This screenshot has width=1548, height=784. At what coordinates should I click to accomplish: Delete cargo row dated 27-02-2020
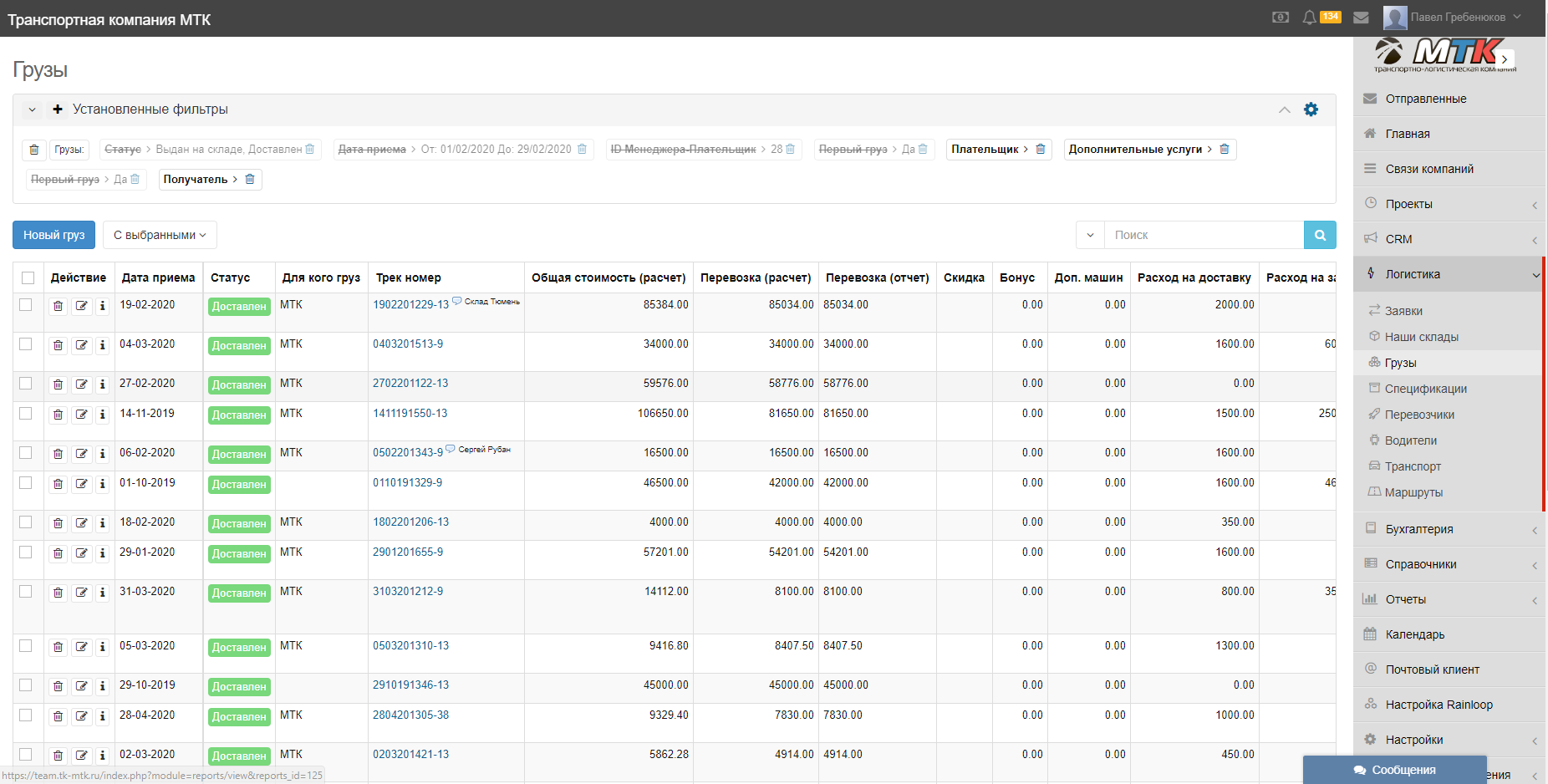click(58, 384)
